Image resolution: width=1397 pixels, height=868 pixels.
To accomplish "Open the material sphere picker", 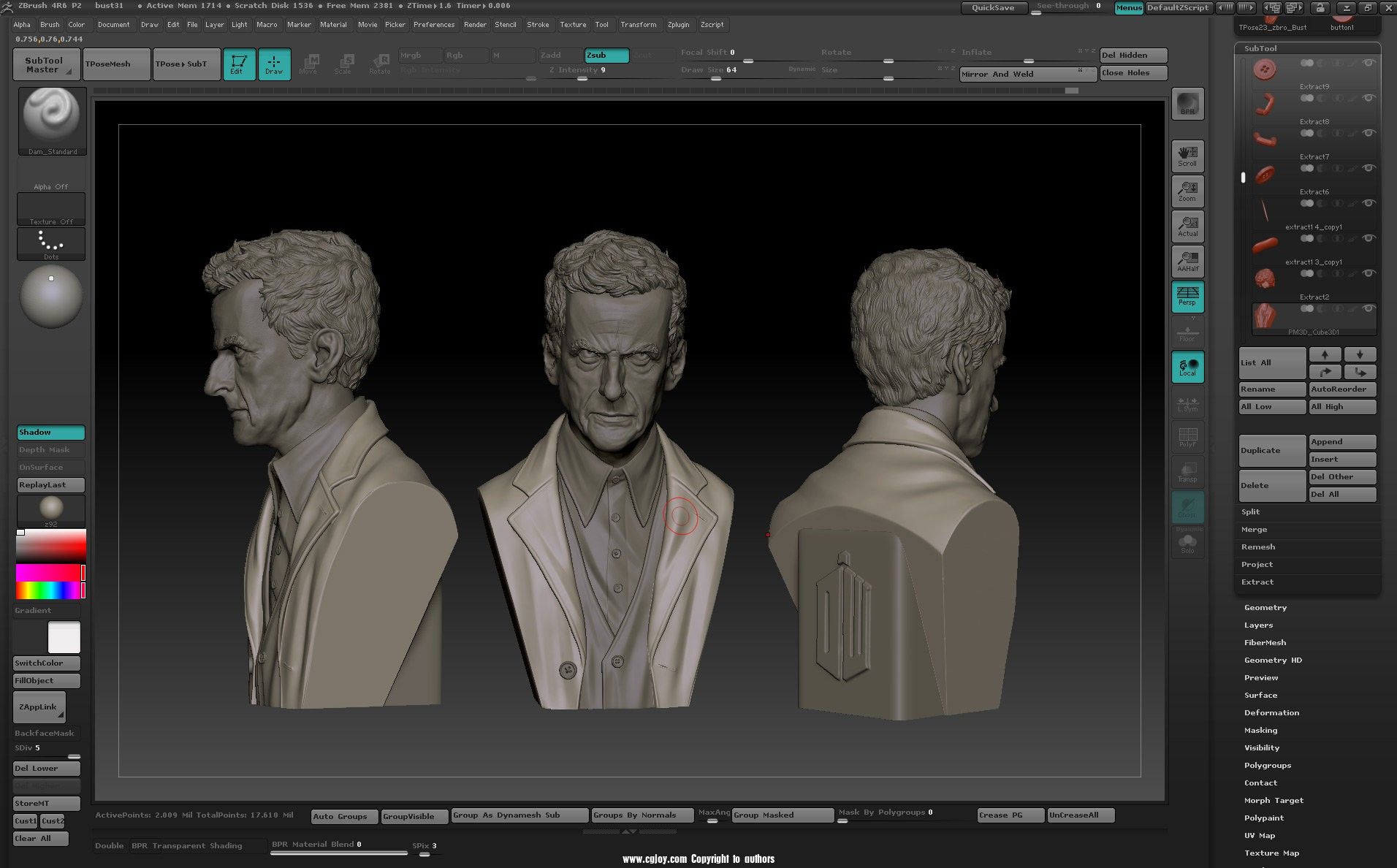I will point(51,296).
